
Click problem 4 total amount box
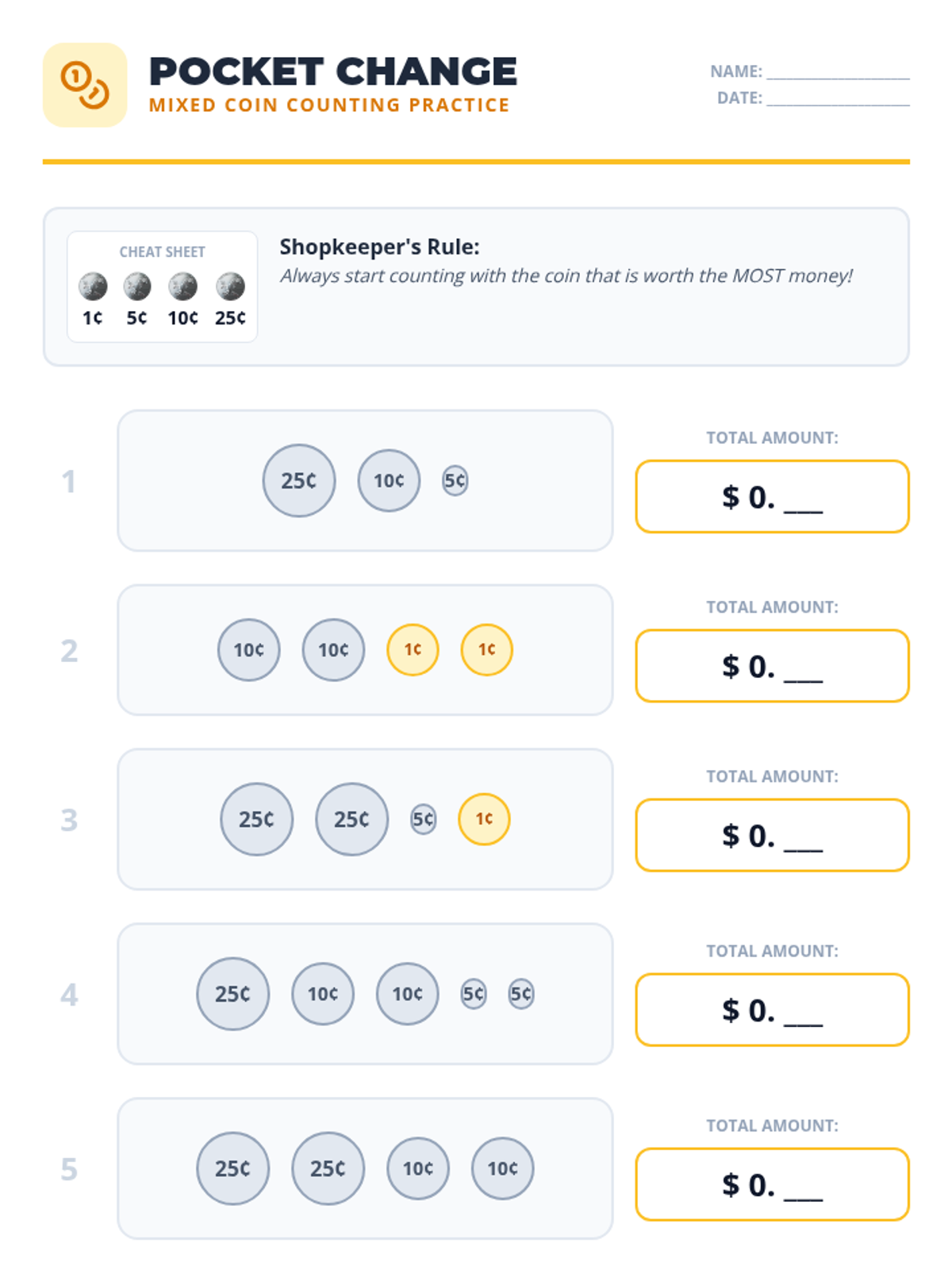772,1009
